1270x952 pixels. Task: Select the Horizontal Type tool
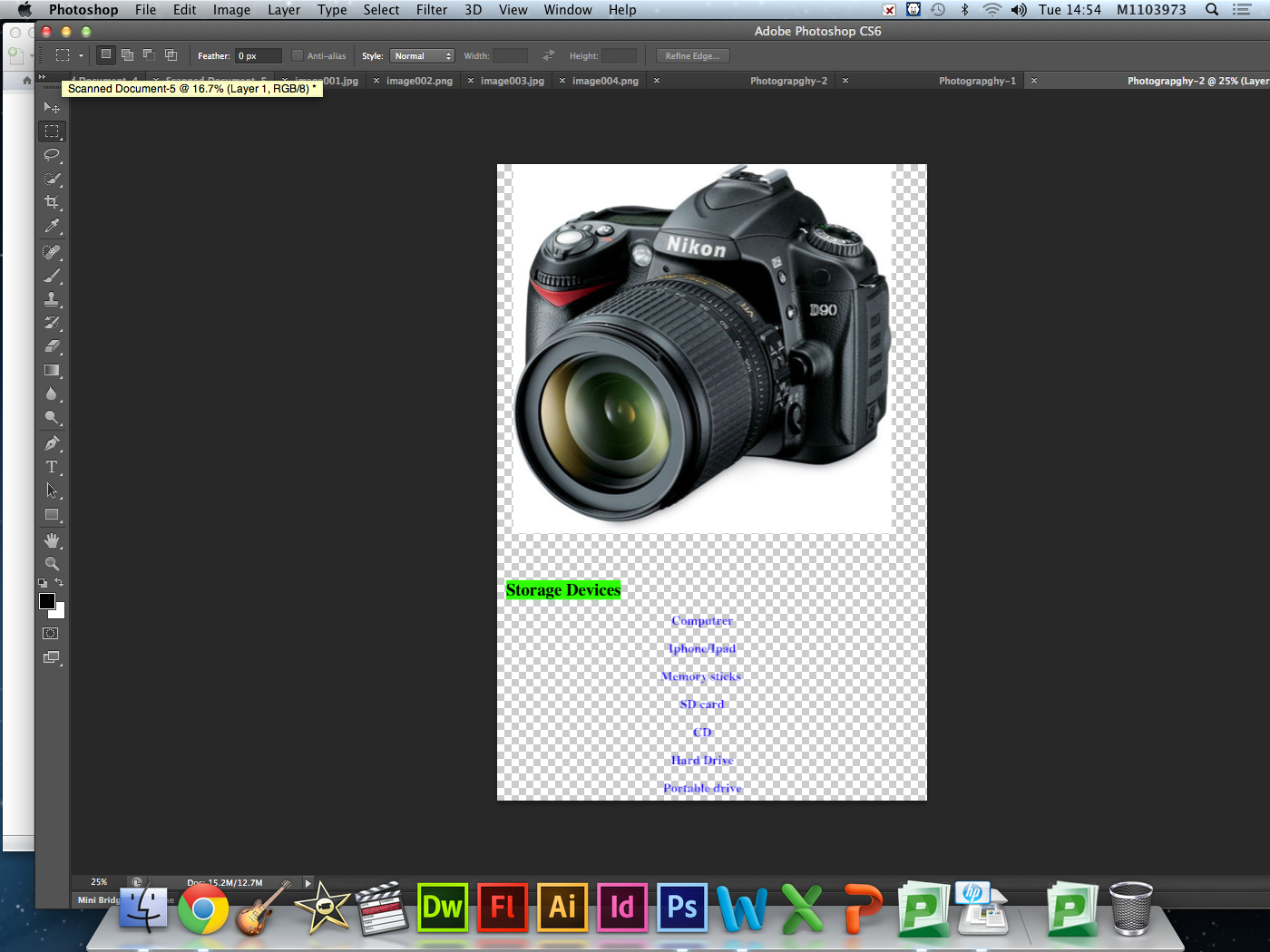[52, 467]
